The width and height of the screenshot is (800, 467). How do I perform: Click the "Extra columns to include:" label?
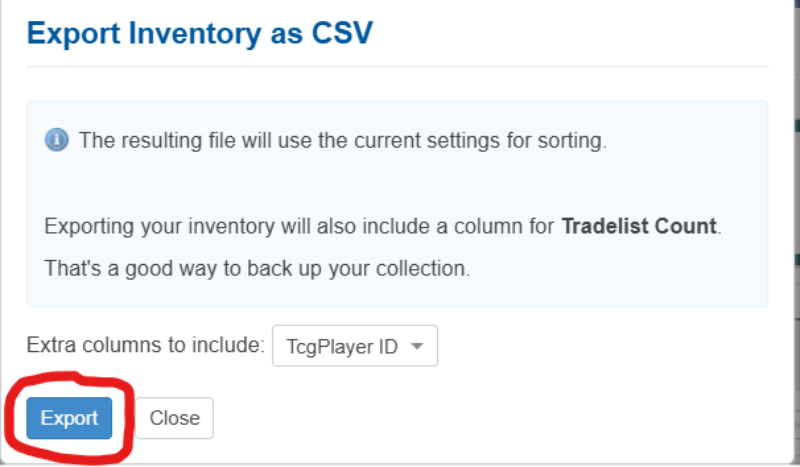[146, 347]
